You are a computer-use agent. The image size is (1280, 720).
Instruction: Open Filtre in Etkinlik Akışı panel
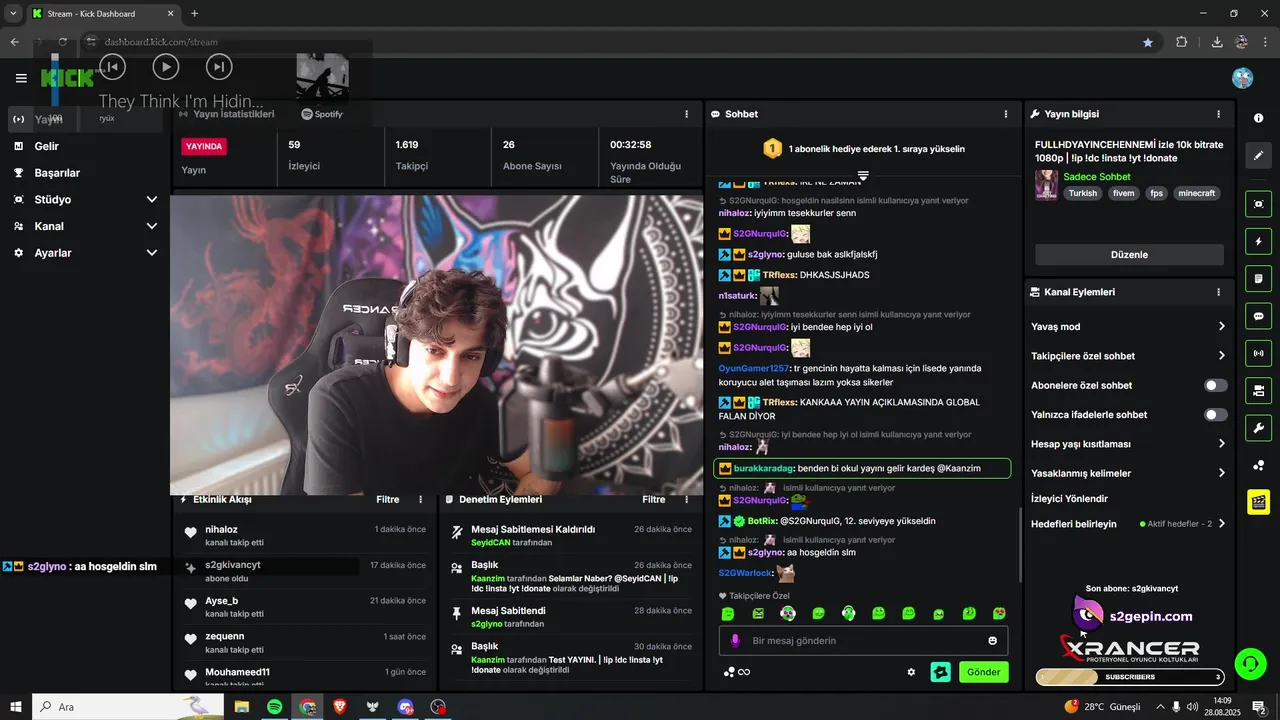tap(388, 499)
